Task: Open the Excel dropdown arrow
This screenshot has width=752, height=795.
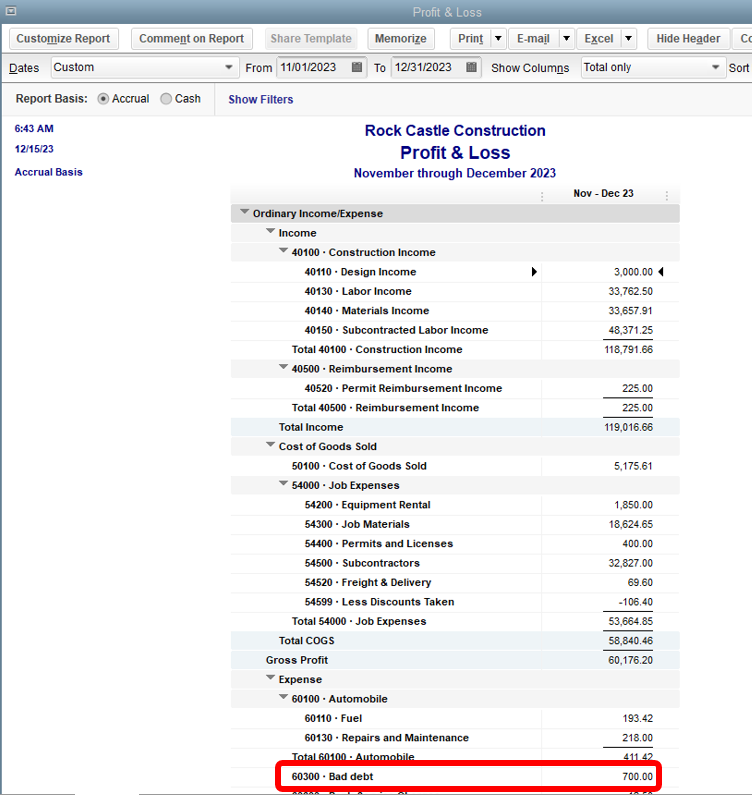Action: tap(628, 39)
